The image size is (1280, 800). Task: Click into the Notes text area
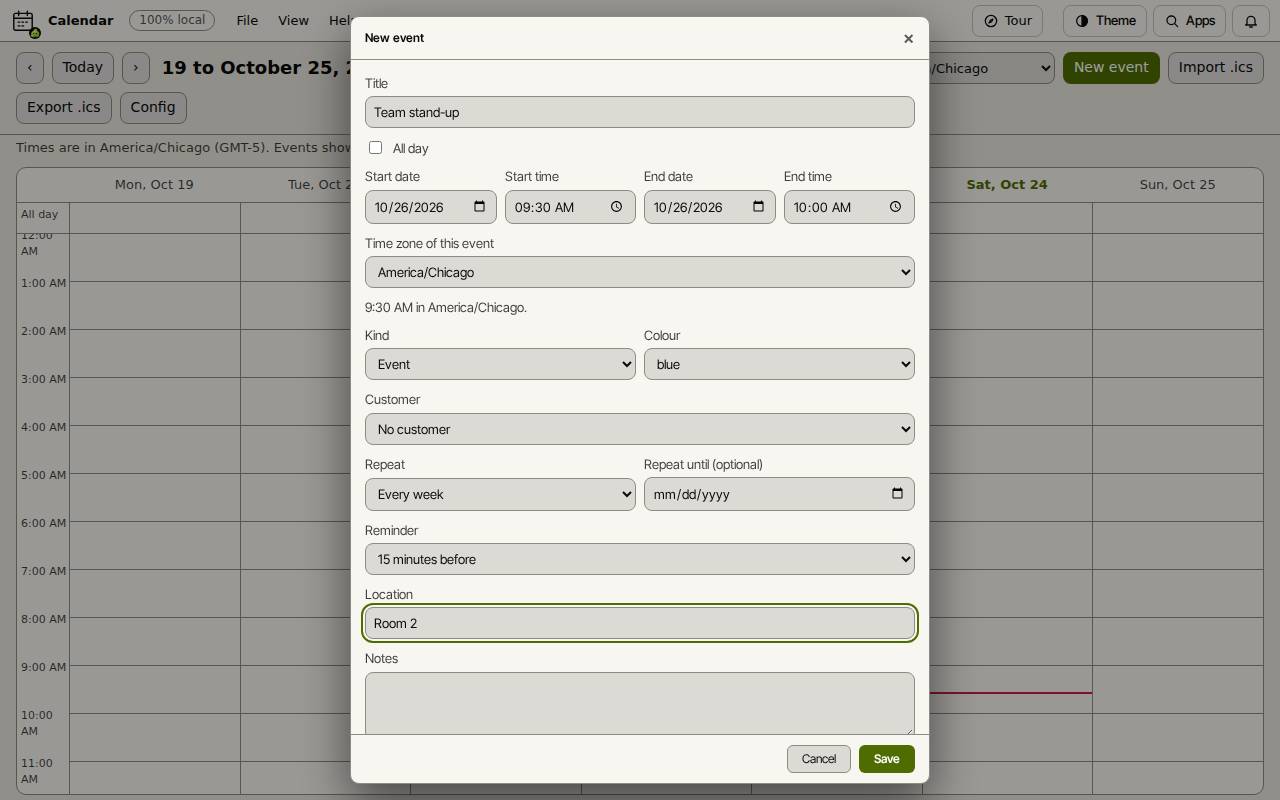pyautogui.click(x=640, y=703)
